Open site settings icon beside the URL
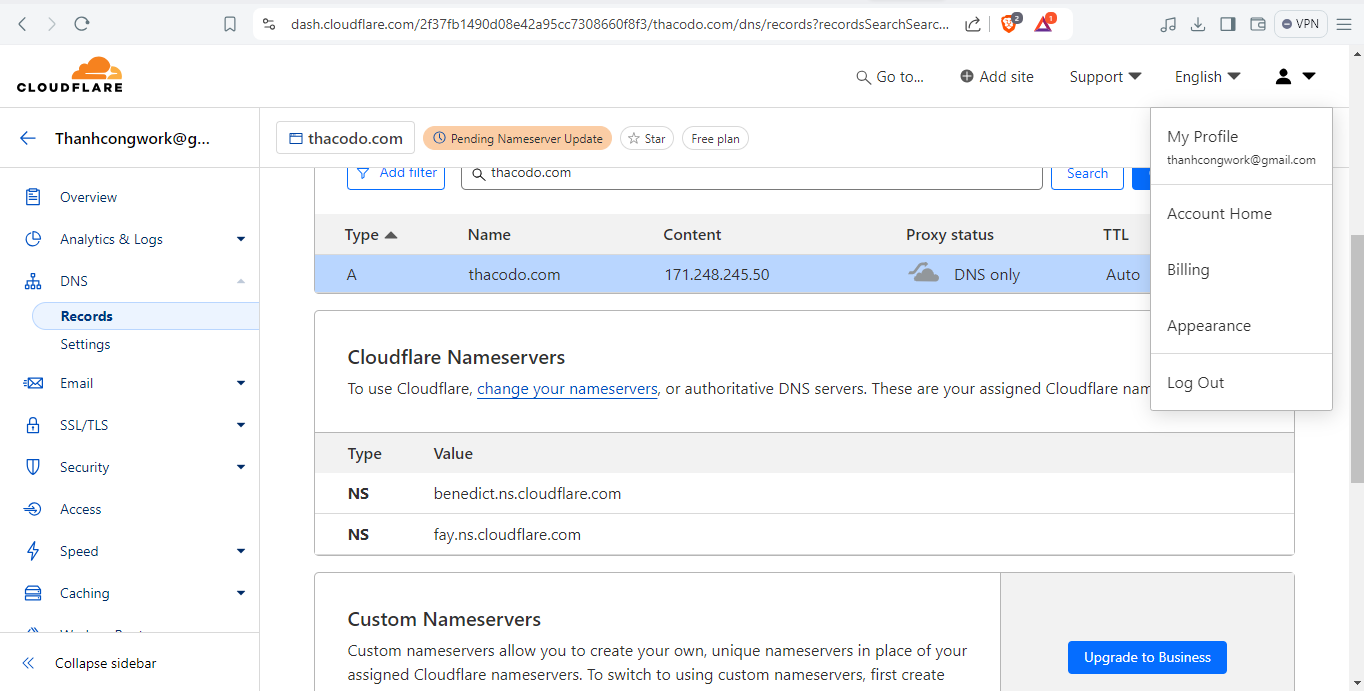Viewport: 1364px width, 691px height. tap(268, 24)
